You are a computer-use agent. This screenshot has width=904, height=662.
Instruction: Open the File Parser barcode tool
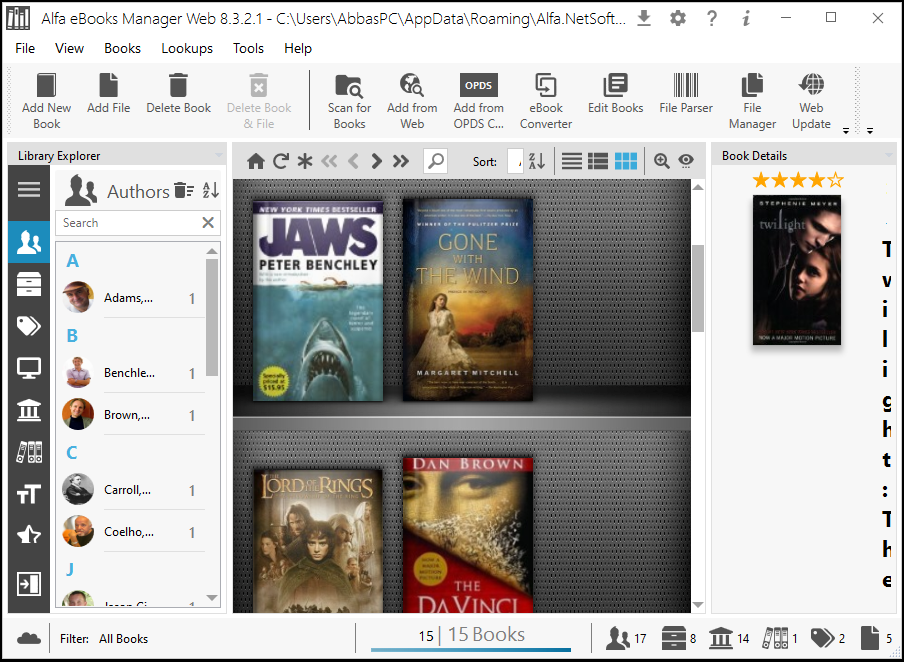point(686,93)
